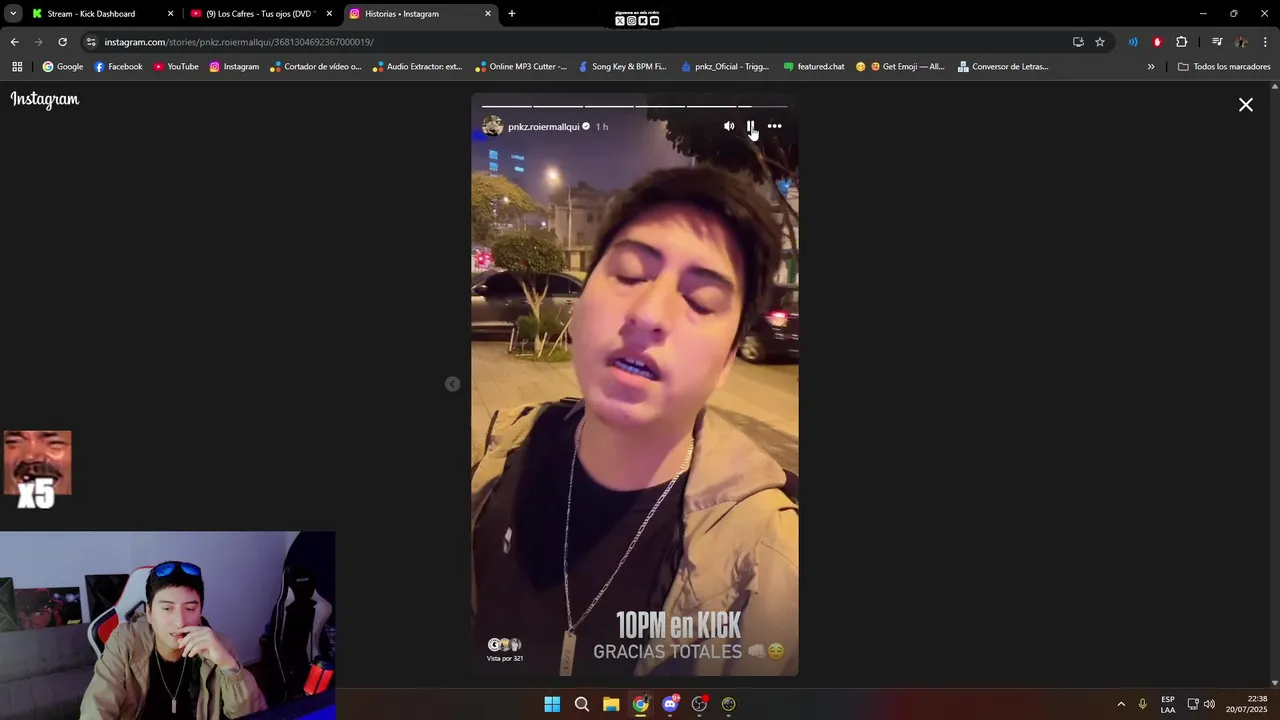Open the pnkz_Oficial Trigg bookmark

tap(725, 67)
